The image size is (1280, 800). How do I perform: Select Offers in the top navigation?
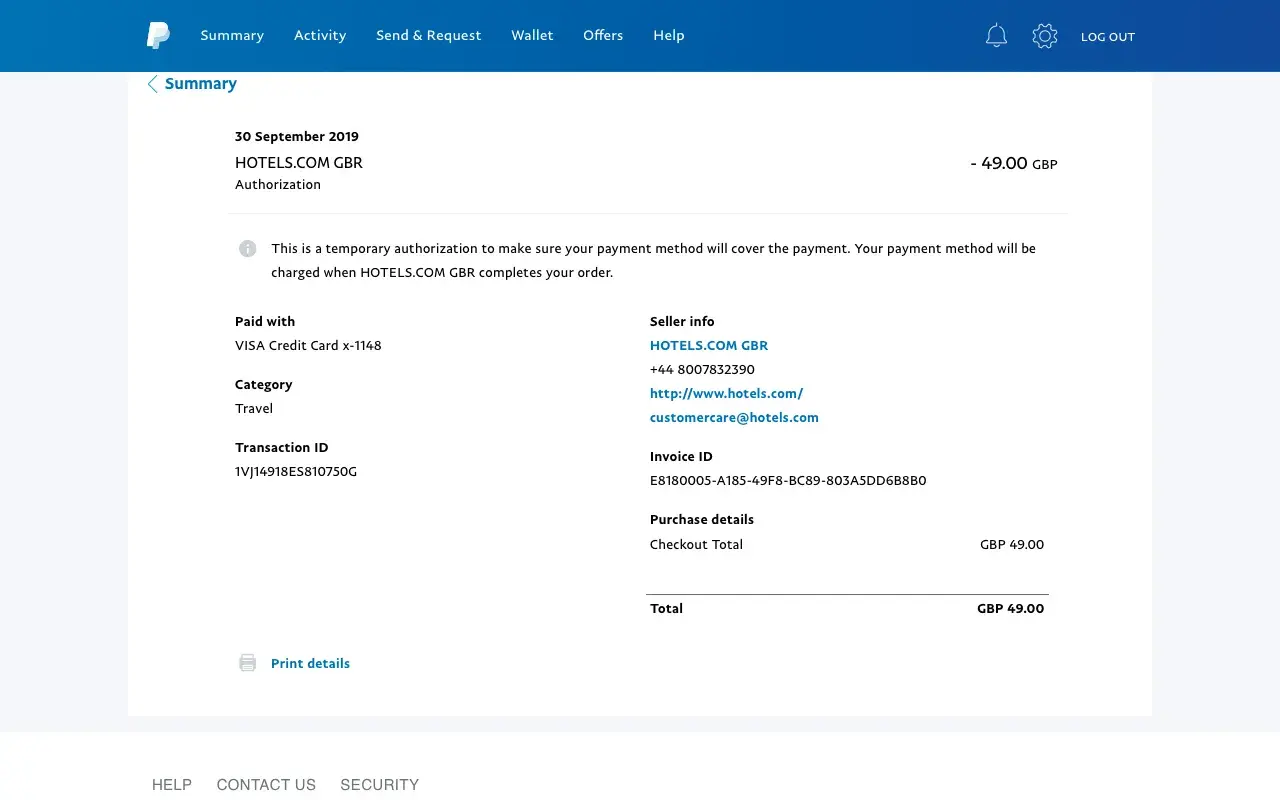coord(603,36)
